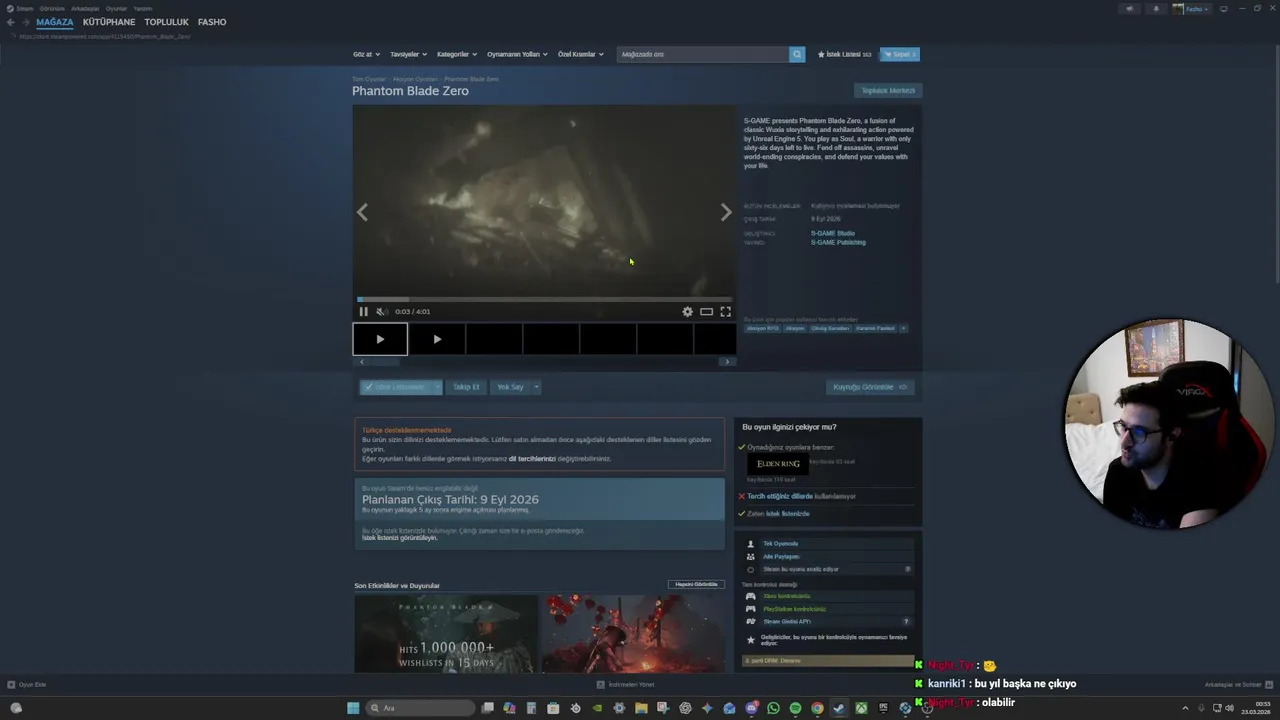Open Google Chrome from the taskbar

tap(817, 708)
